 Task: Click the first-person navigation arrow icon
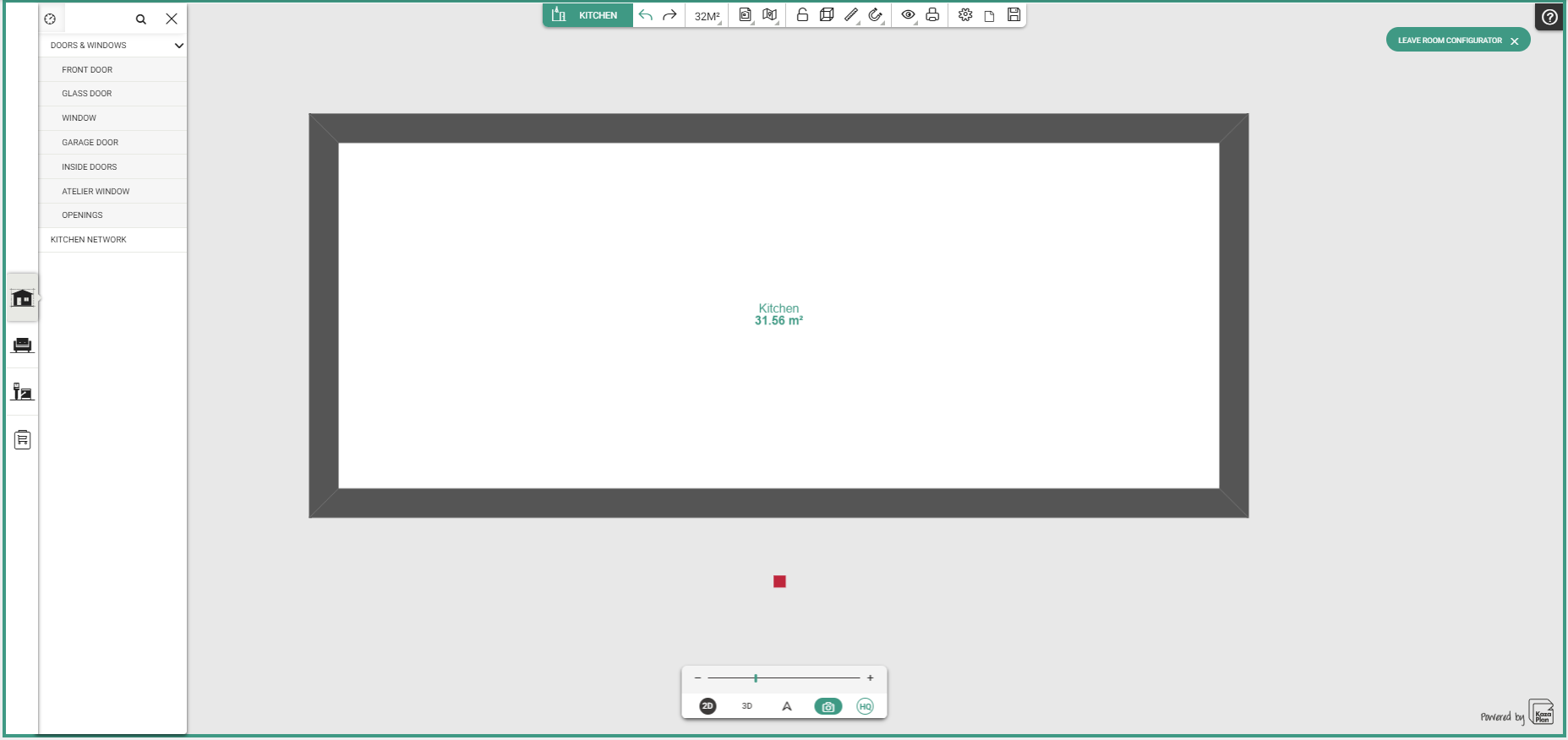(x=787, y=706)
